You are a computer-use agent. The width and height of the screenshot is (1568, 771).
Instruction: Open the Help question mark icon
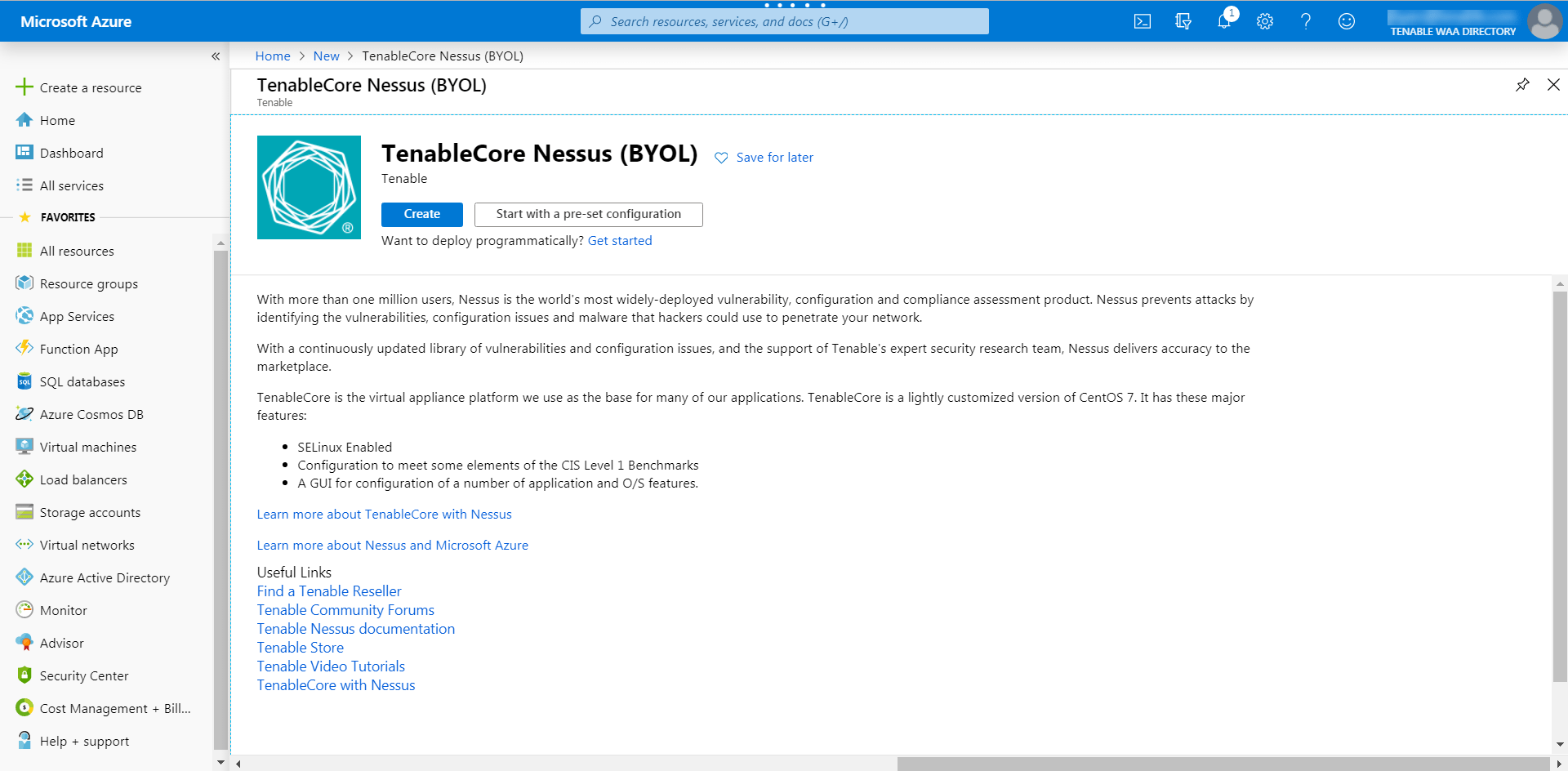click(1305, 21)
